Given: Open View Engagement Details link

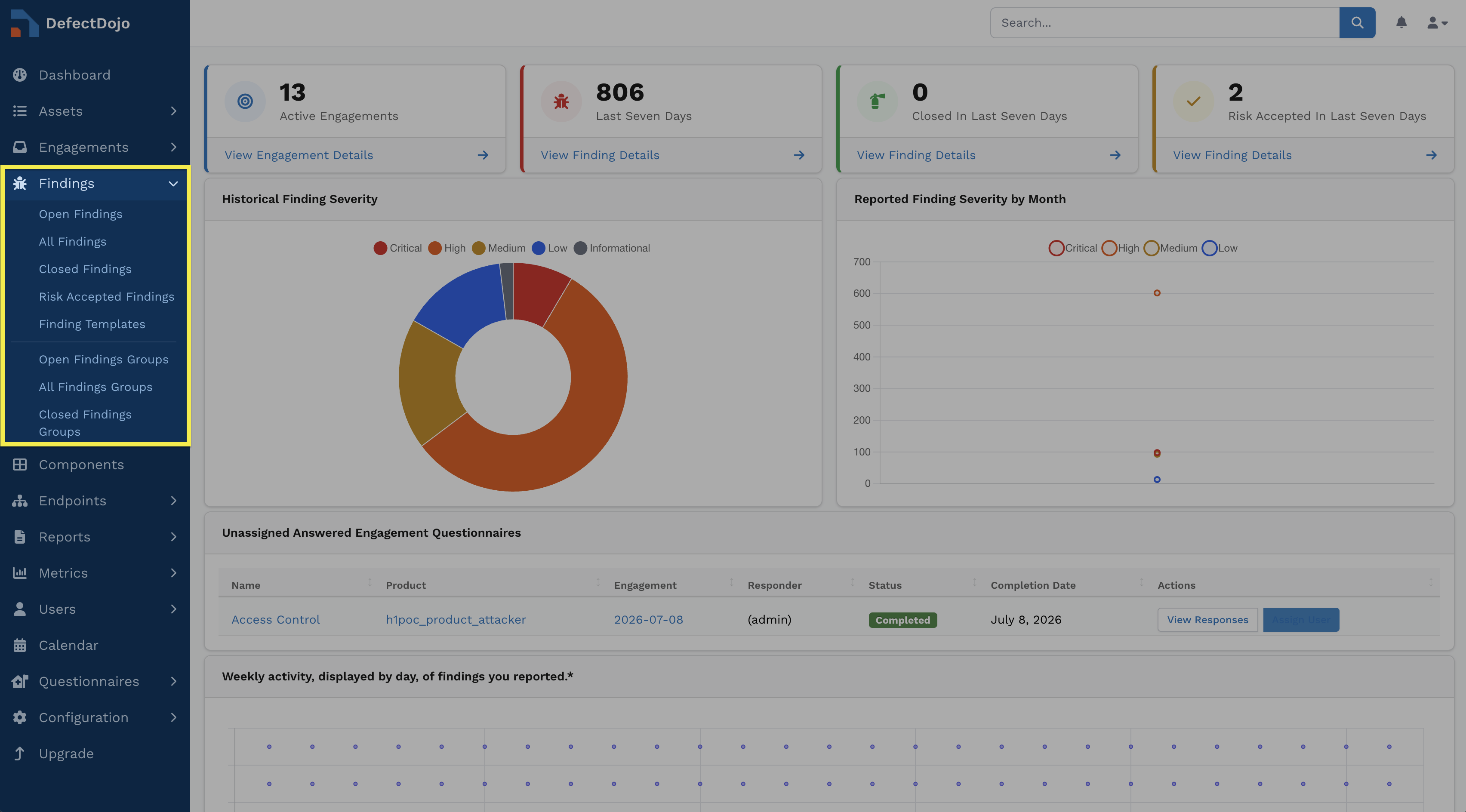Looking at the screenshot, I should (299, 155).
